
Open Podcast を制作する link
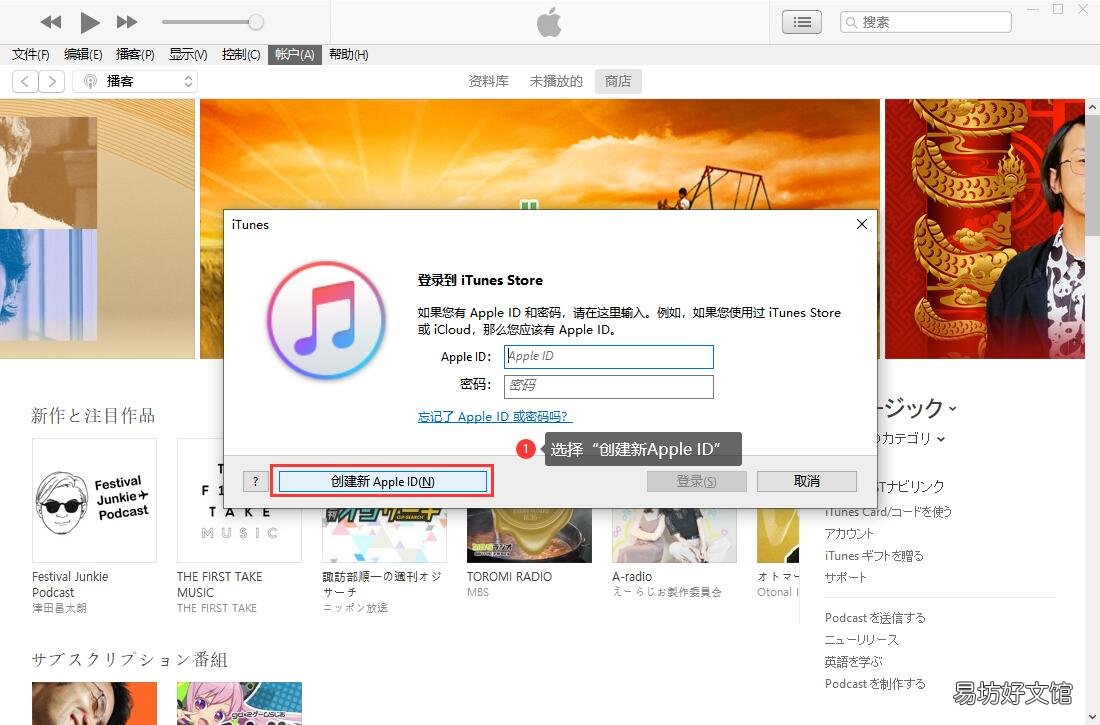coord(875,684)
